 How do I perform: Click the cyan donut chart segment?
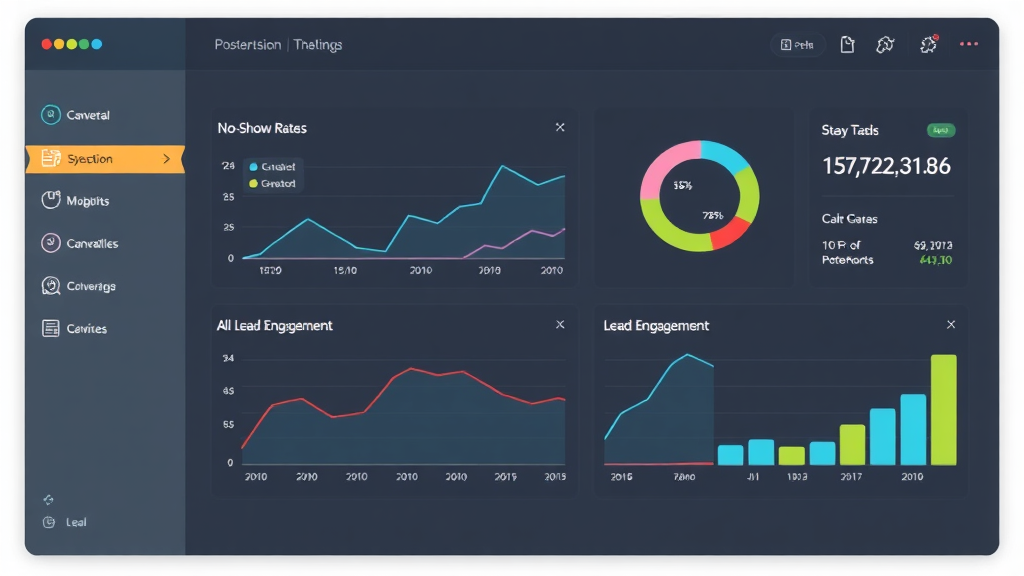(x=725, y=155)
